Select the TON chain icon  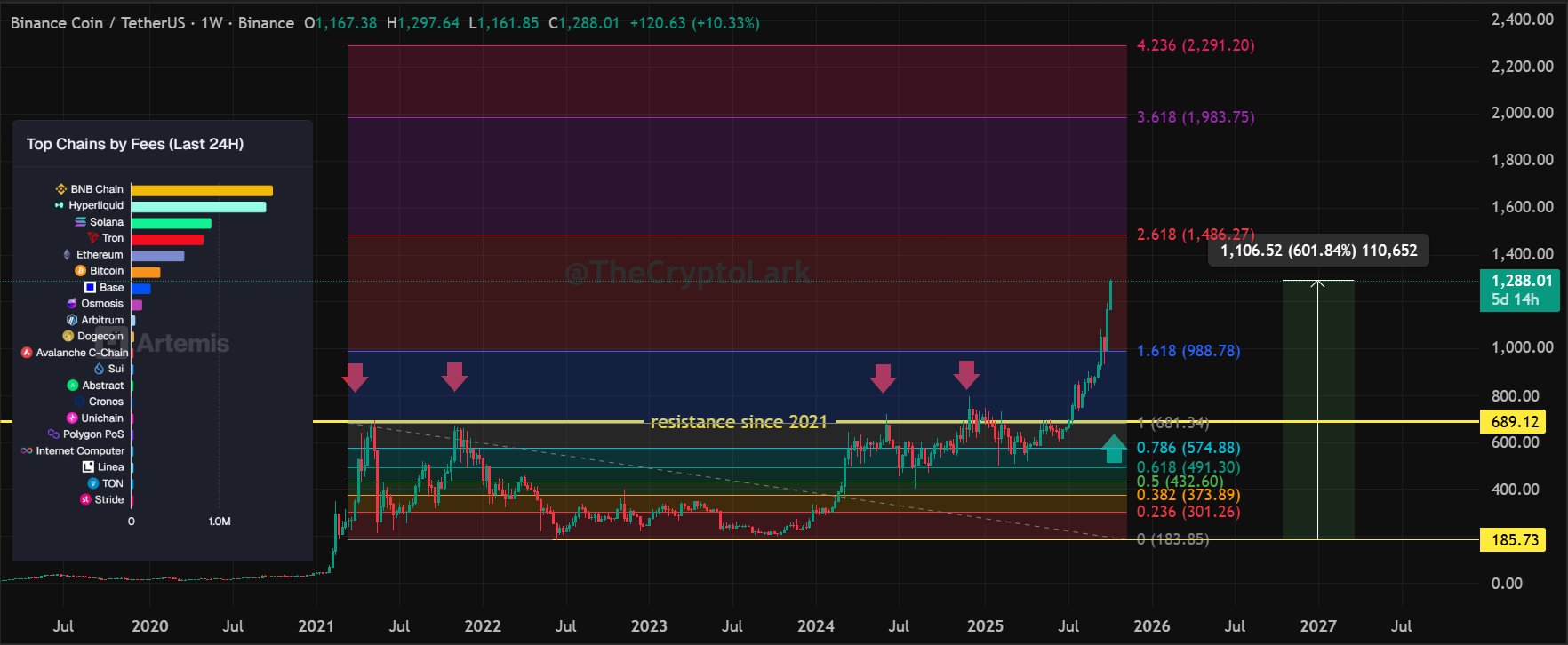tap(92, 483)
